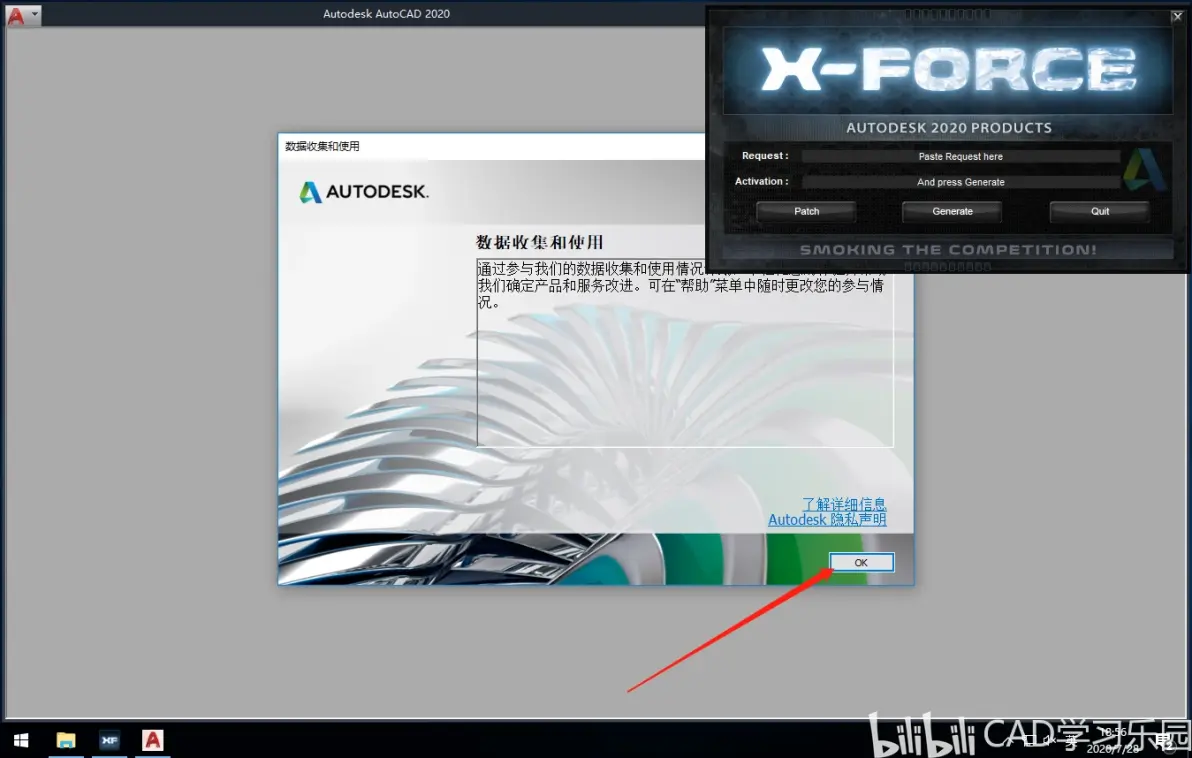Open the Windows Start menu
Viewport: 1192px width, 758px height.
pos(21,740)
